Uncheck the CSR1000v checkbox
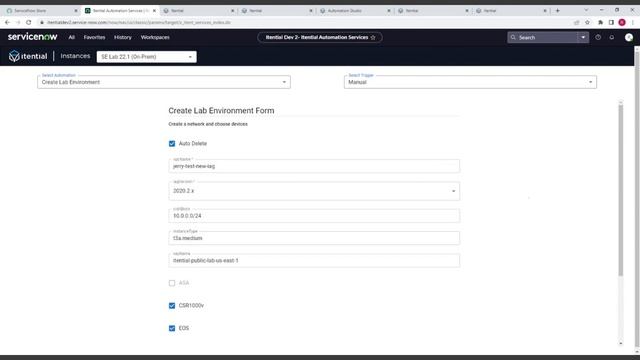The height and width of the screenshot is (360, 640). point(172,306)
